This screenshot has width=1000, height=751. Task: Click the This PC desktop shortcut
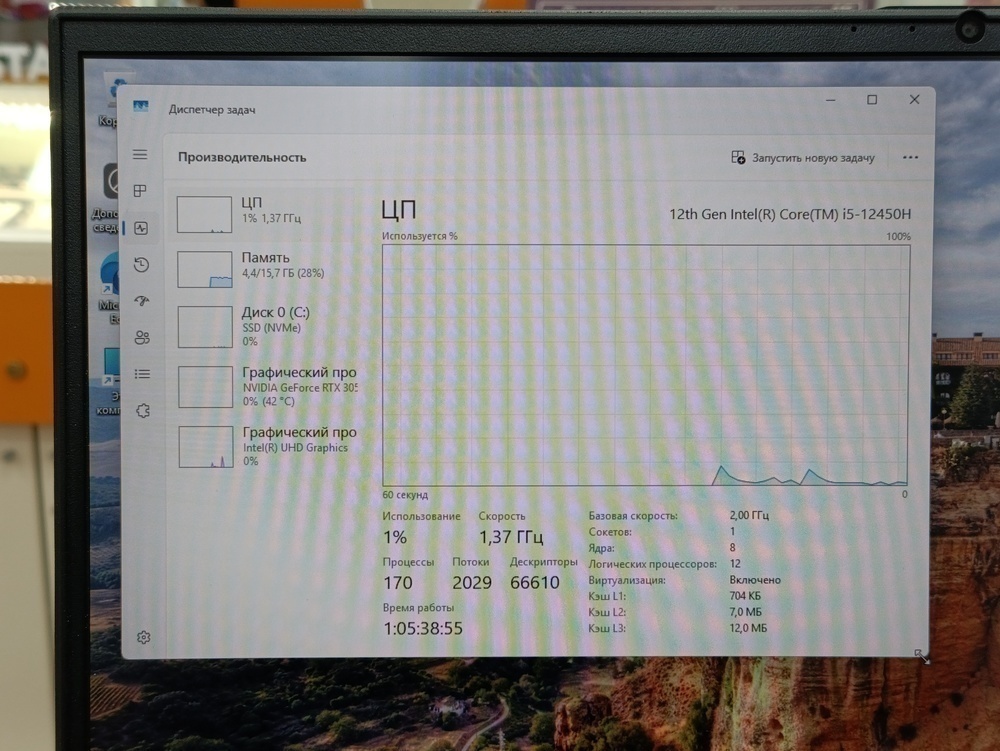click(x=110, y=381)
